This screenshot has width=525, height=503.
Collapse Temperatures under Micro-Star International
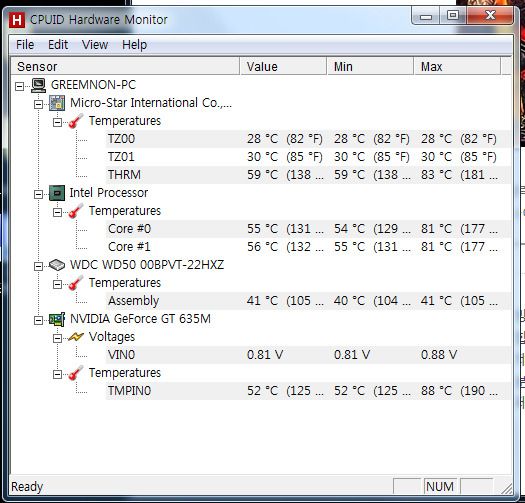pos(57,122)
